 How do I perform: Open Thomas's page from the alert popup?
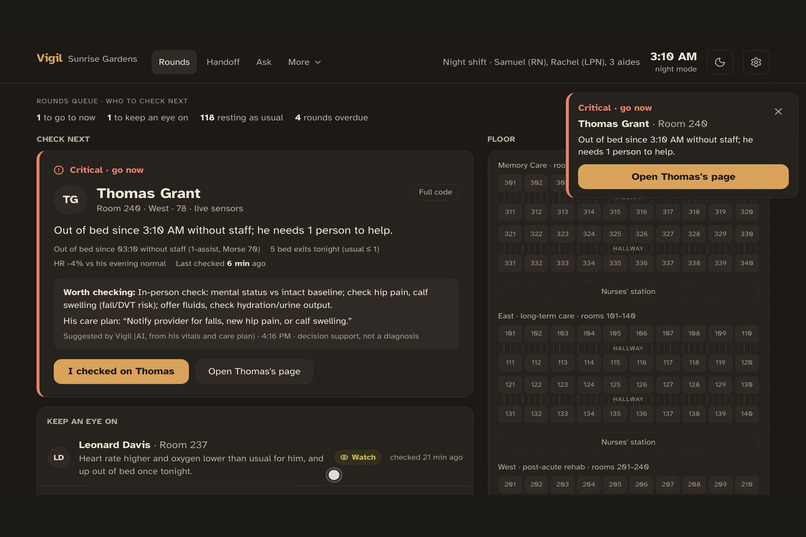[683, 177]
